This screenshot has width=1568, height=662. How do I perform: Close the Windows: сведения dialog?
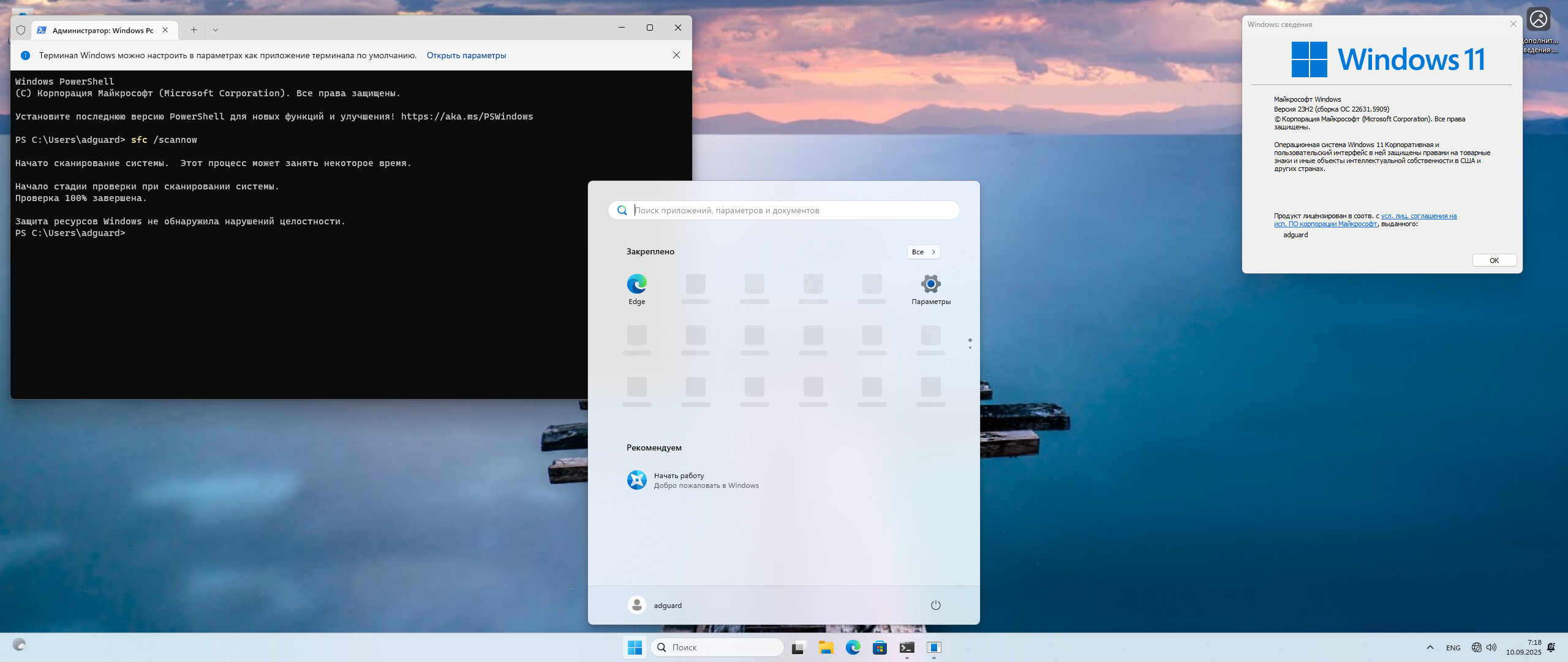[x=1513, y=25]
